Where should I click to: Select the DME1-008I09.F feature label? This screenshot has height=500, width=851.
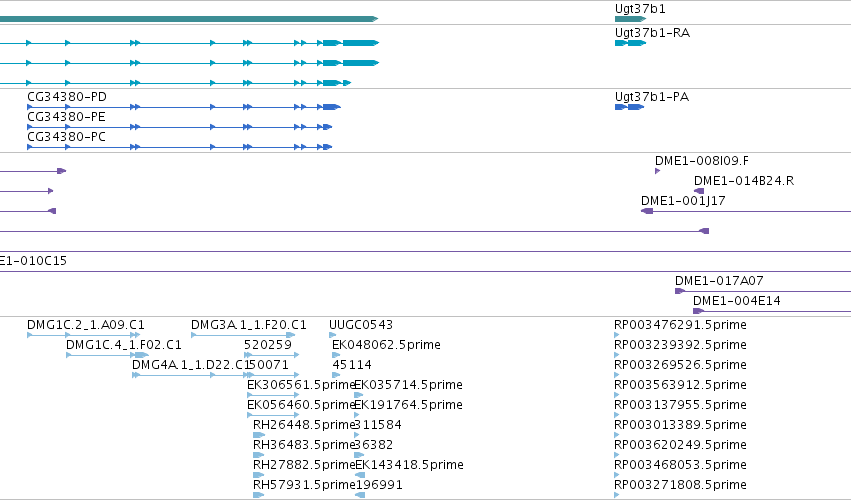pos(702,161)
